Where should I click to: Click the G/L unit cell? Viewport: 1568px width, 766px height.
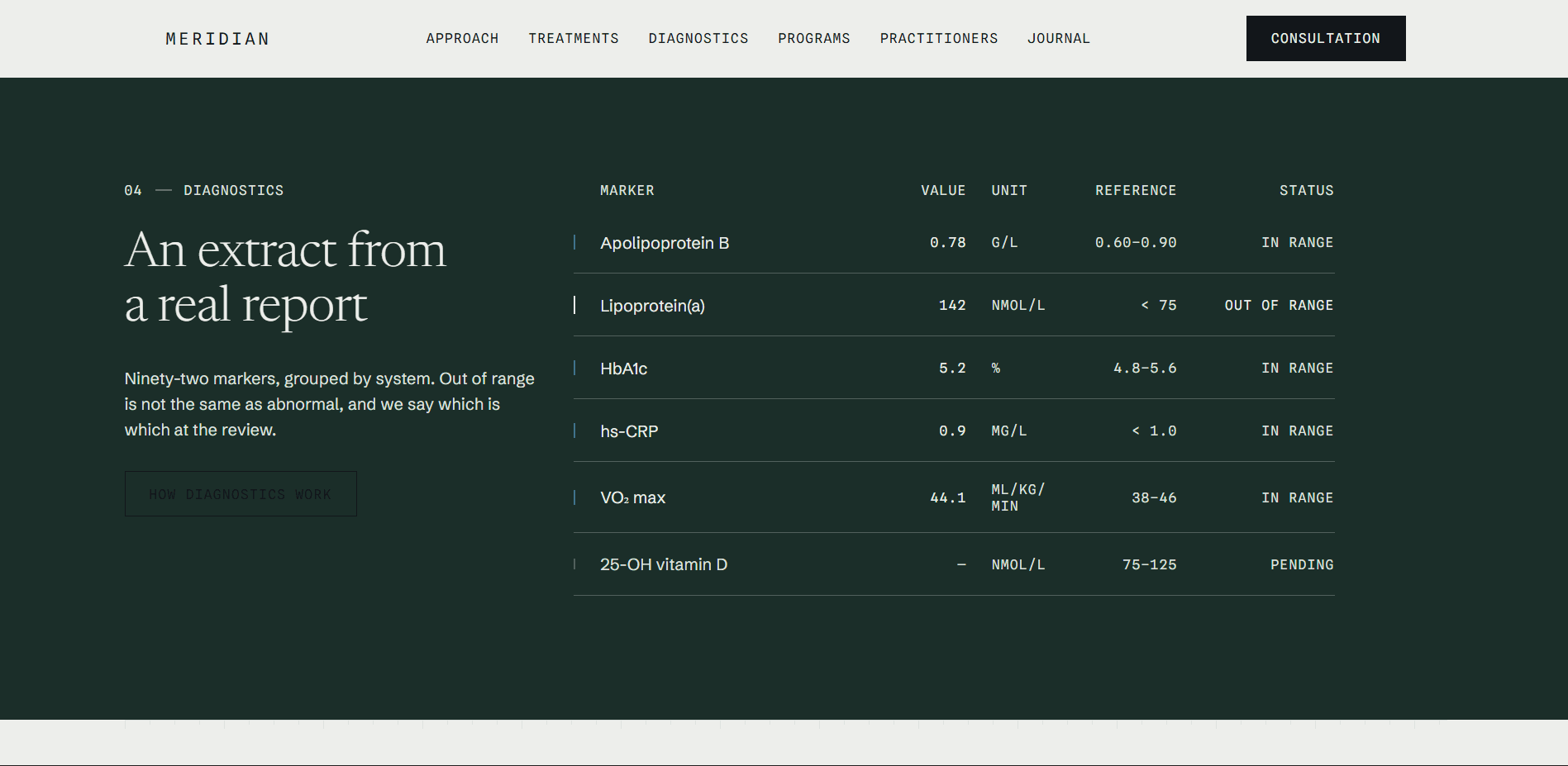pyautogui.click(x=1004, y=243)
